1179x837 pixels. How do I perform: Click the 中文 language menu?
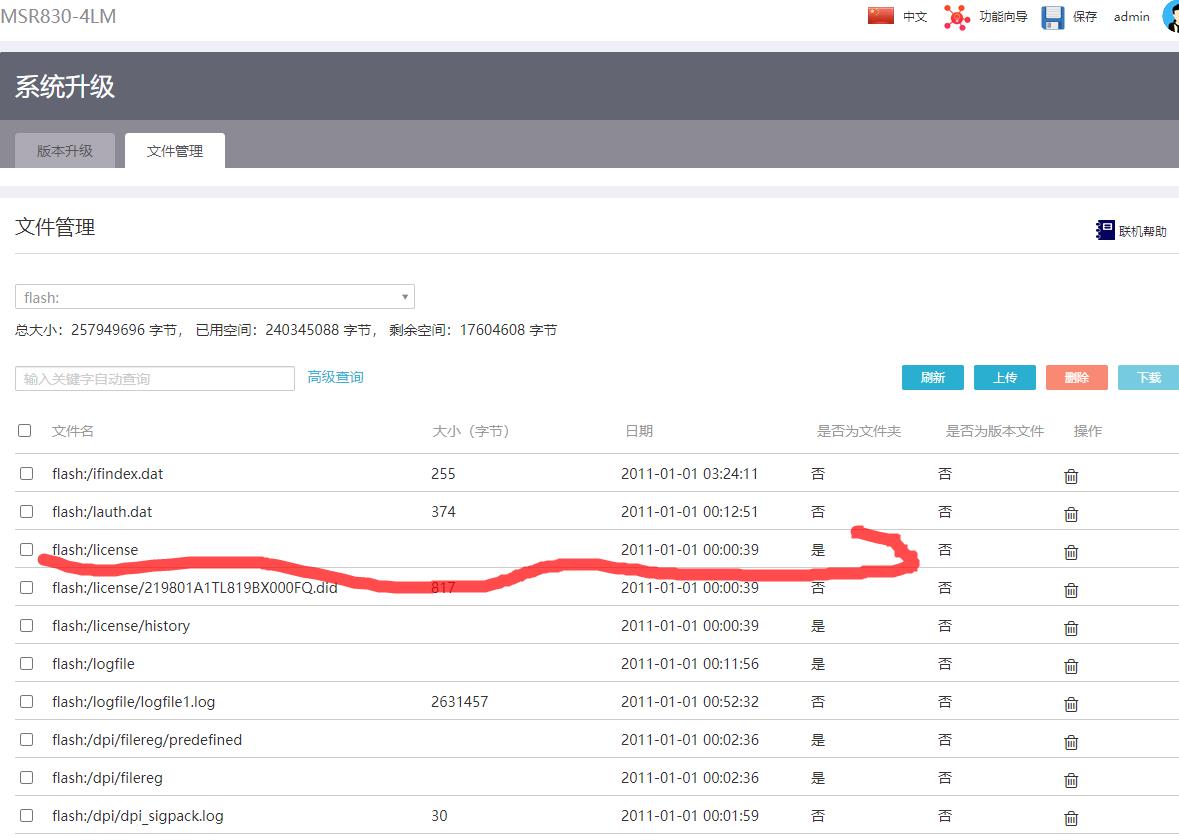915,17
